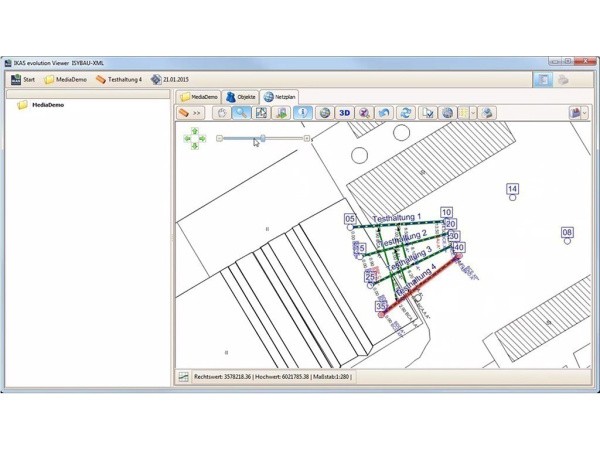Click the zoom slider handle

262,138
